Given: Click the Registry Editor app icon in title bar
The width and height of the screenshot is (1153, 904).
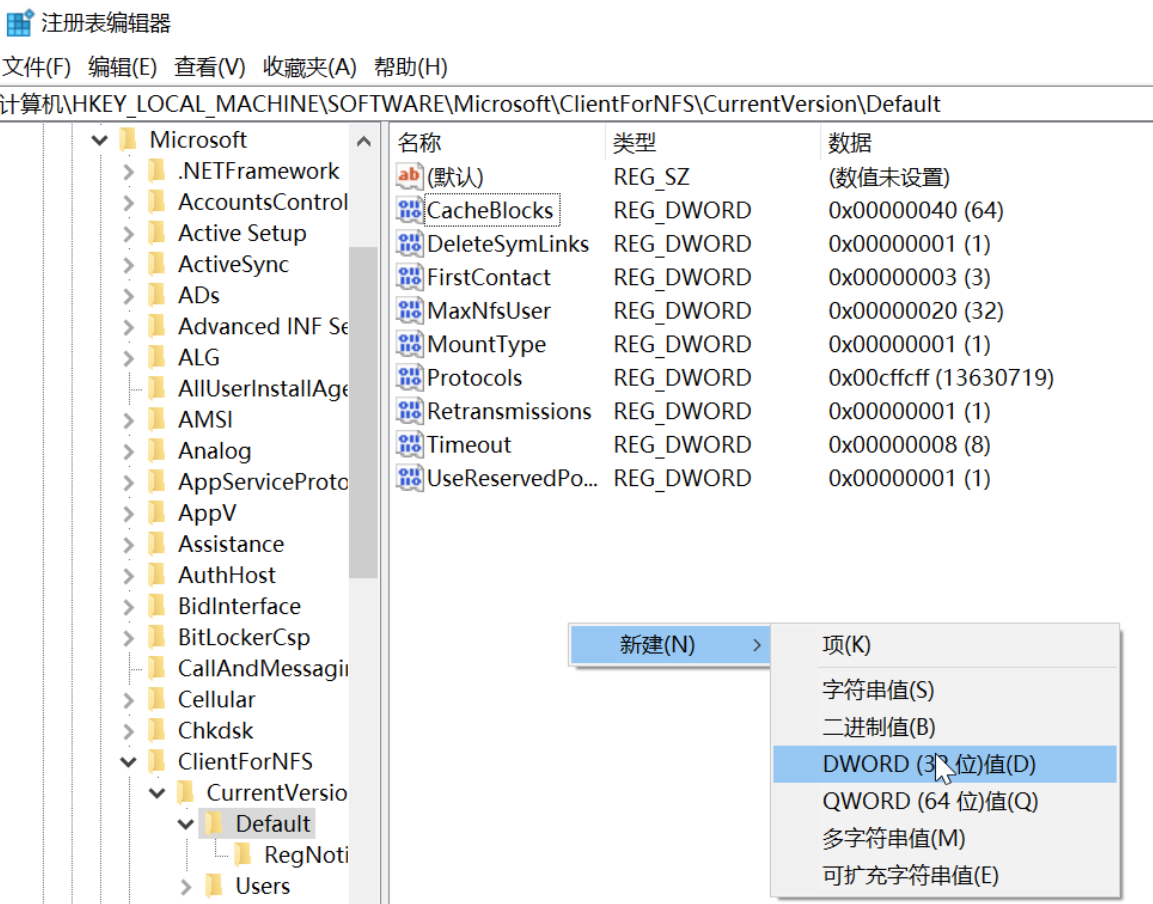Looking at the screenshot, I should point(19,23).
